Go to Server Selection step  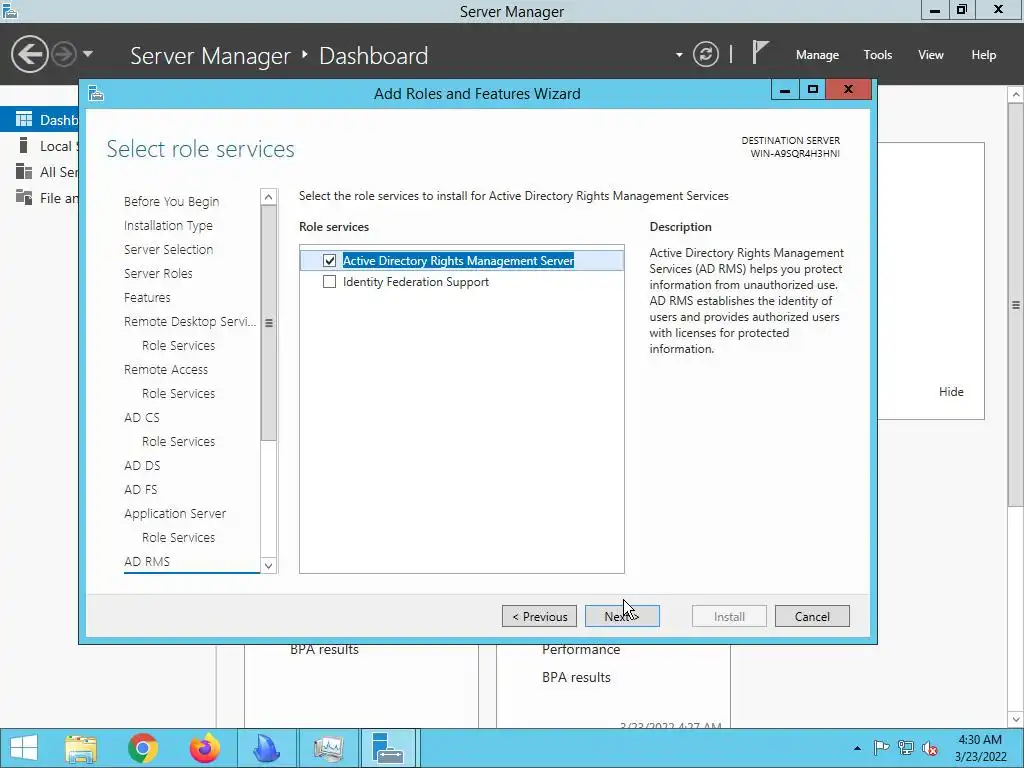click(x=168, y=249)
